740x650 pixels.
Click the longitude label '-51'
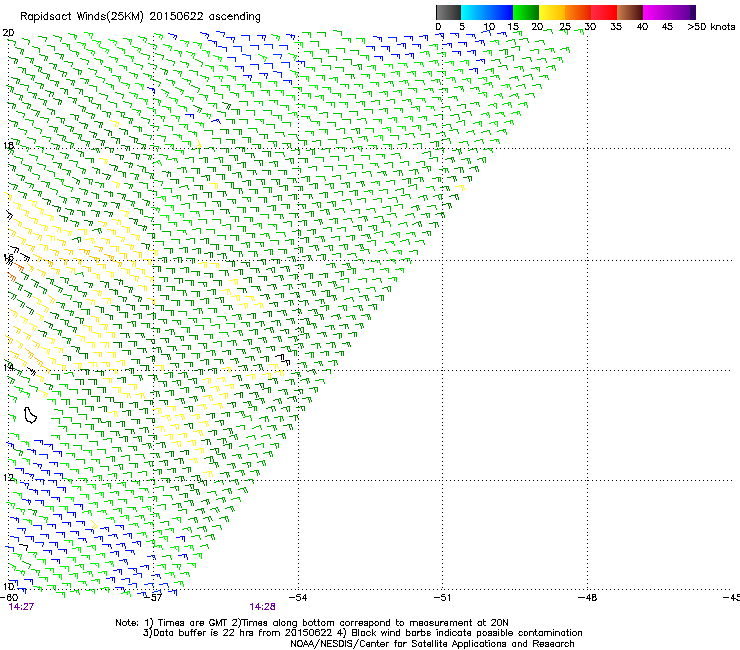(x=442, y=597)
